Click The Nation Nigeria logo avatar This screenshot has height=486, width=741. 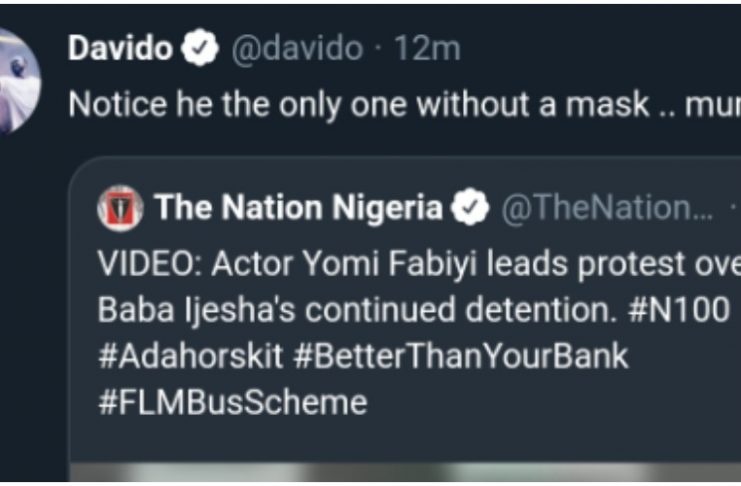(x=120, y=208)
